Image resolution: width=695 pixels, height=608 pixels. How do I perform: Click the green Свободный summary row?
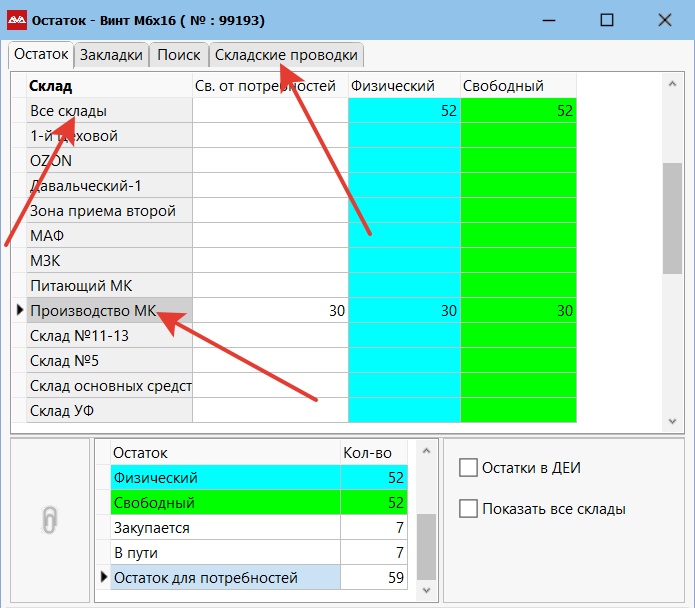pos(225,503)
